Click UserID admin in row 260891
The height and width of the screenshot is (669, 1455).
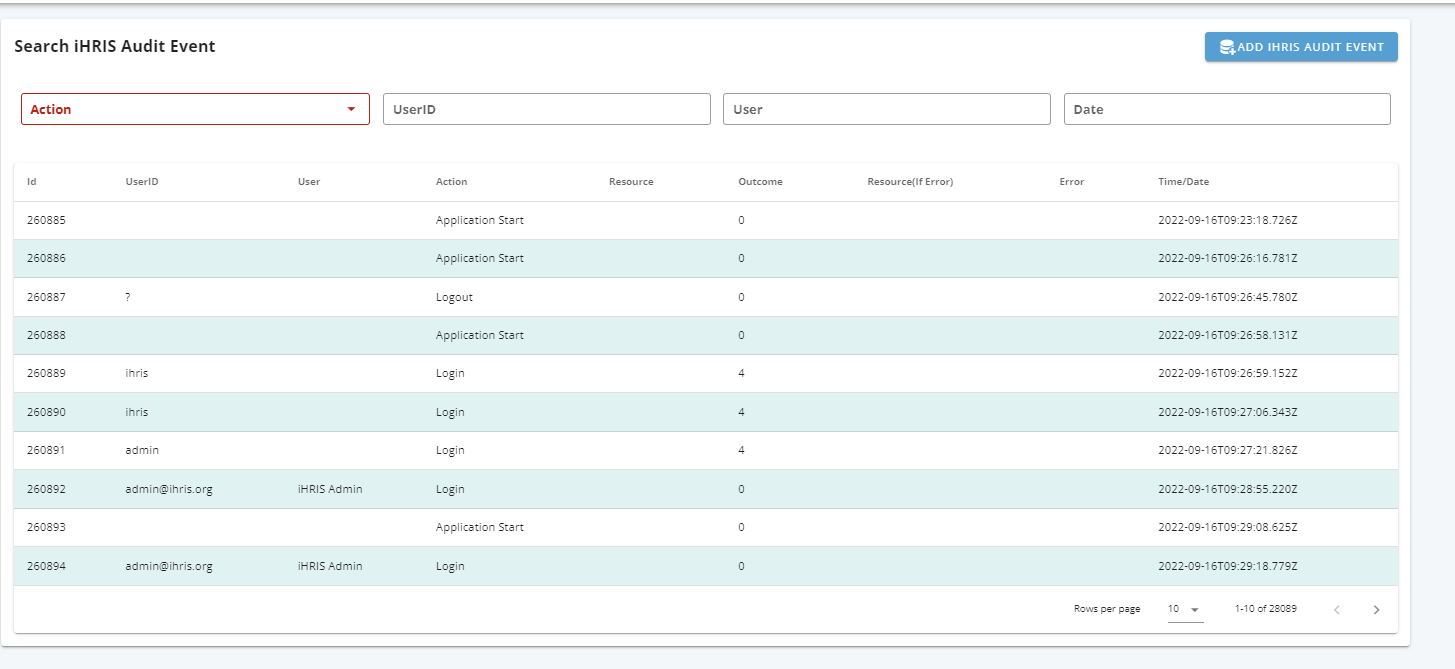142,450
